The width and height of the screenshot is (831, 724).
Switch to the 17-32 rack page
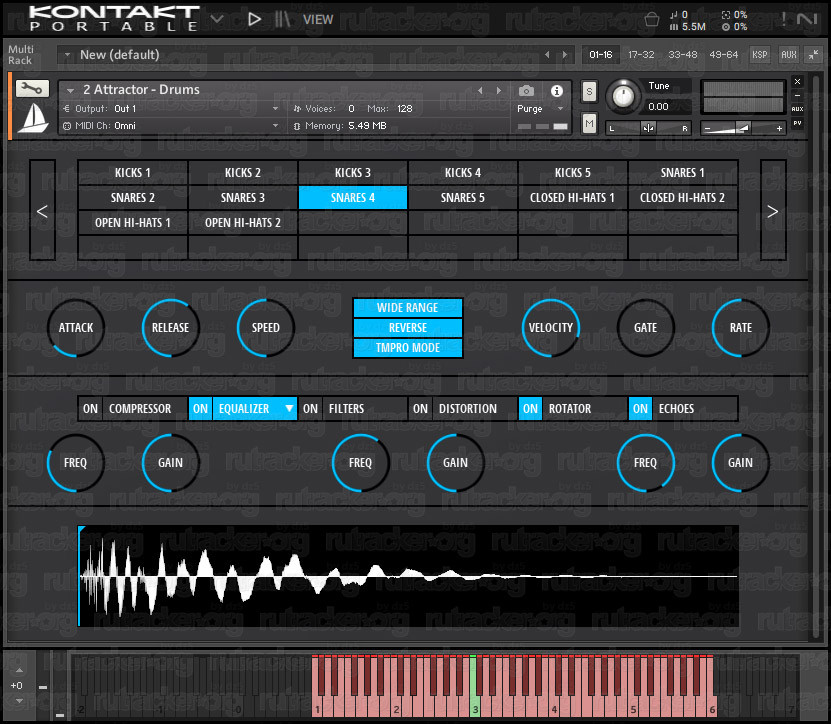641,55
